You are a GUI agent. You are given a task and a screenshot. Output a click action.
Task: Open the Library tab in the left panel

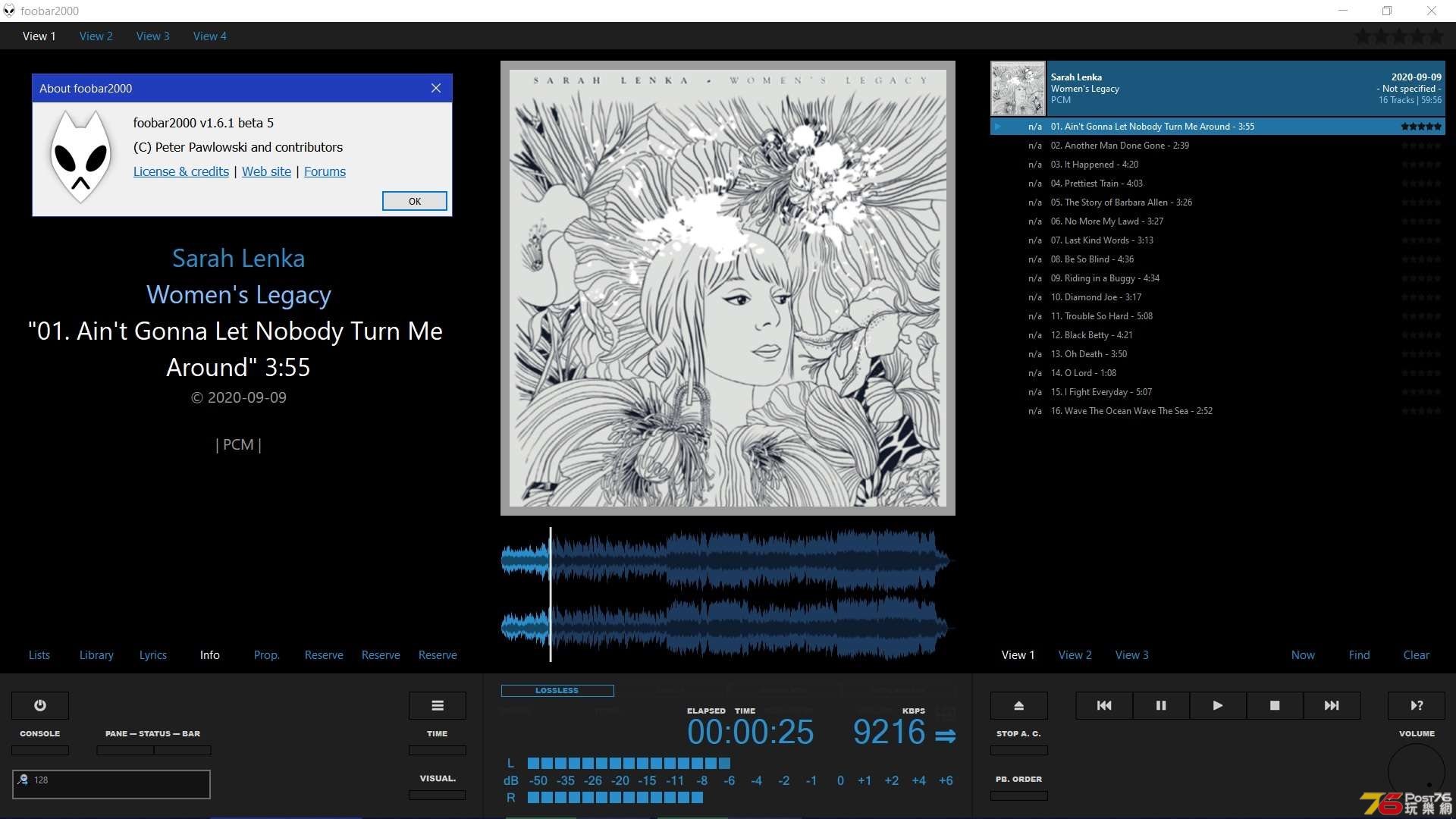(x=96, y=654)
